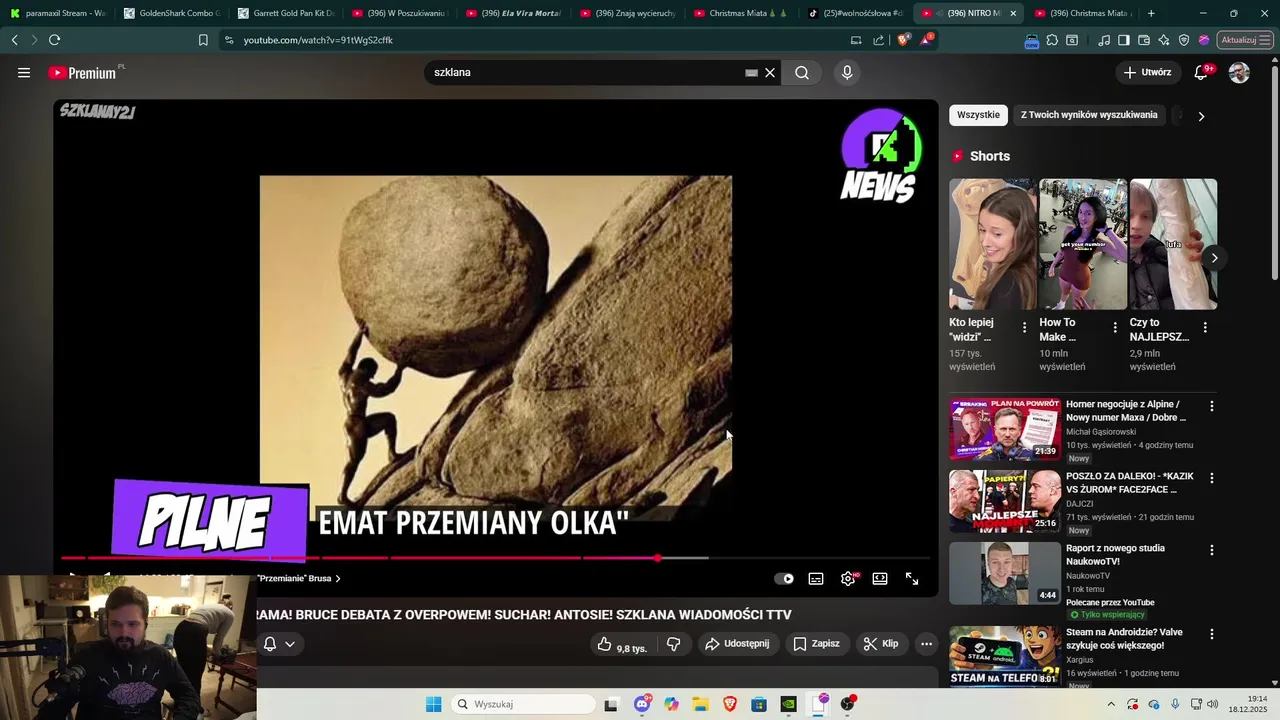Open the How To Make Short thumbnail
The height and width of the screenshot is (720, 1280).
[x=1083, y=244]
